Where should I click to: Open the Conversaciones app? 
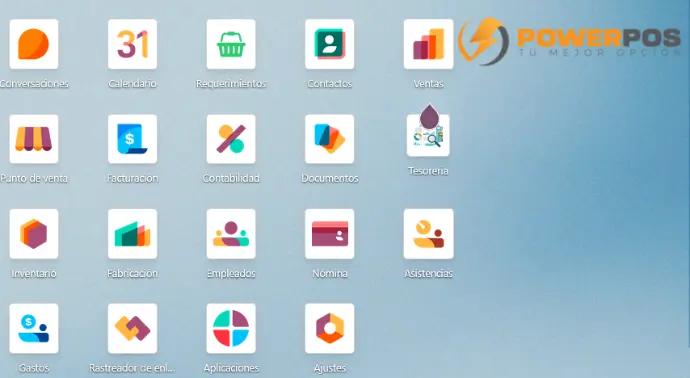34,44
